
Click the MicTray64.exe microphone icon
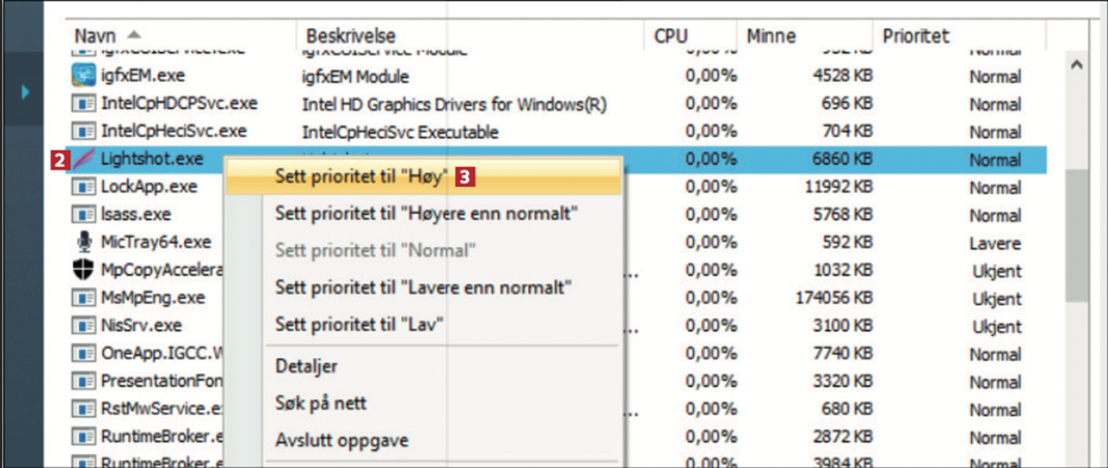click(x=83, y=242)
